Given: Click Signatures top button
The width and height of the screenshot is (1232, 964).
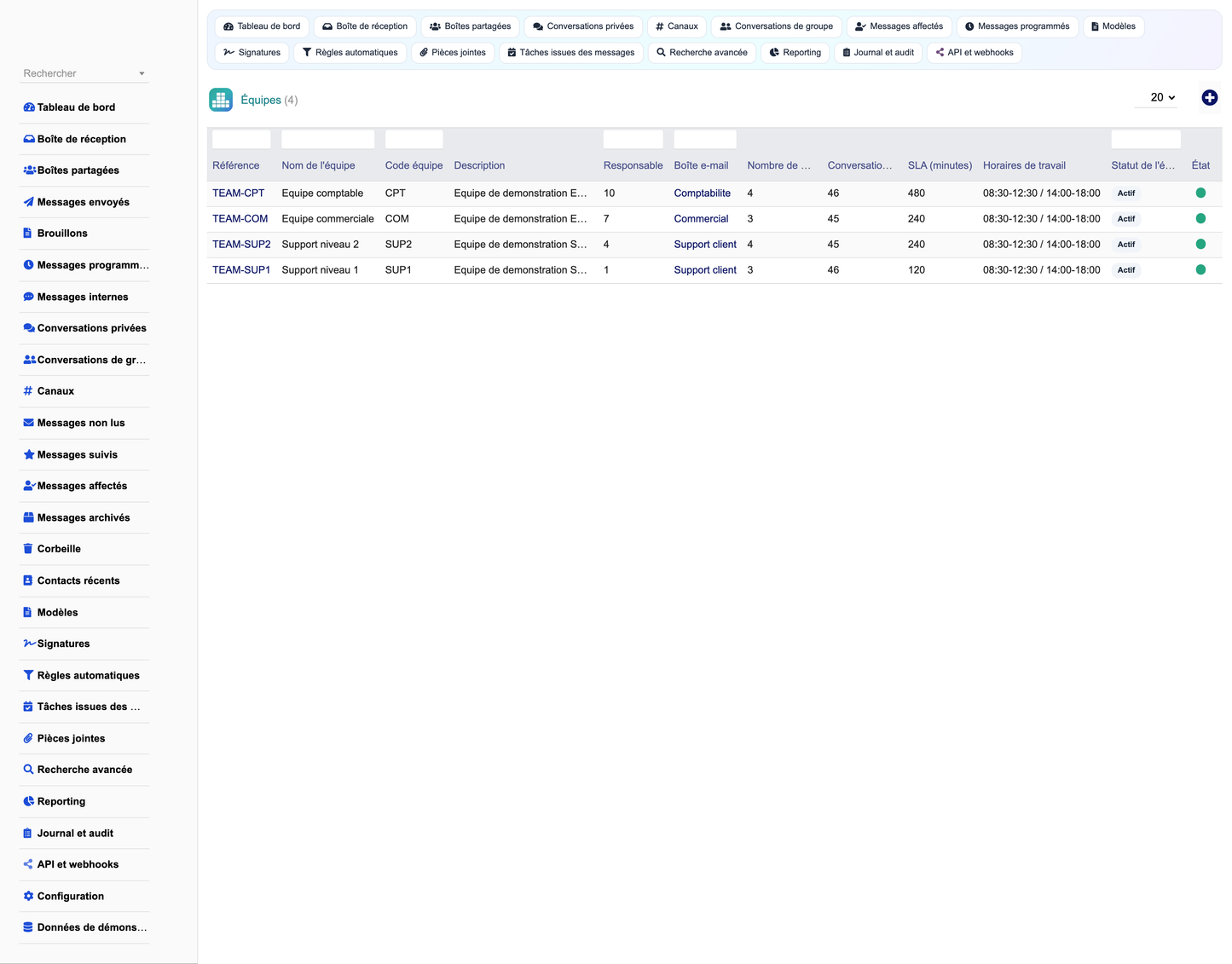Looking at the screenshot, I should tap(252, 53).
